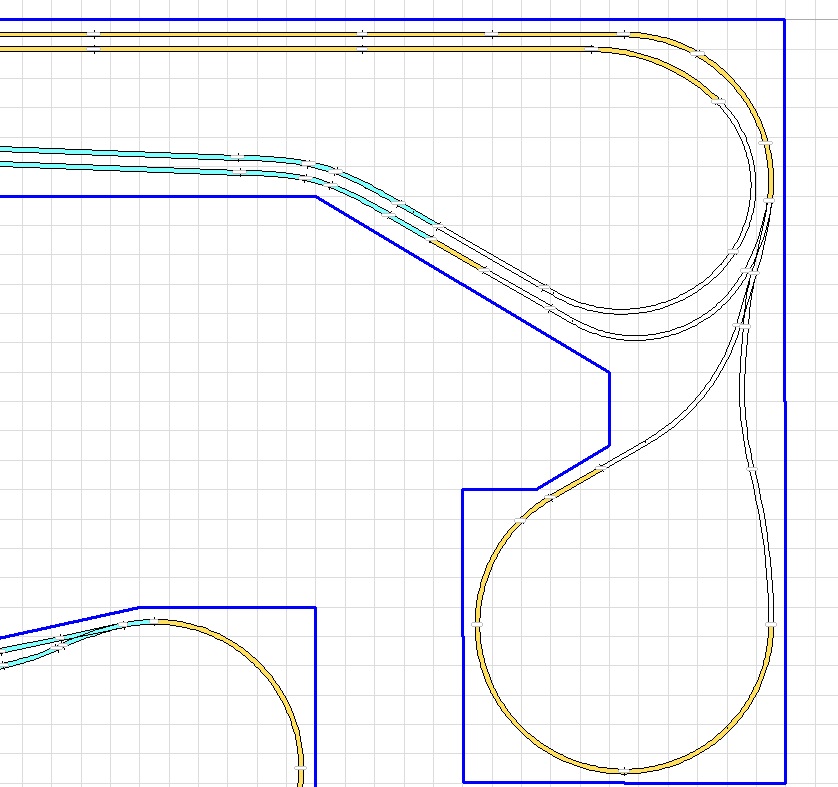Select the upper cyan track on the left
Screen dimensions: 838x787
click(x=120, y=152)
